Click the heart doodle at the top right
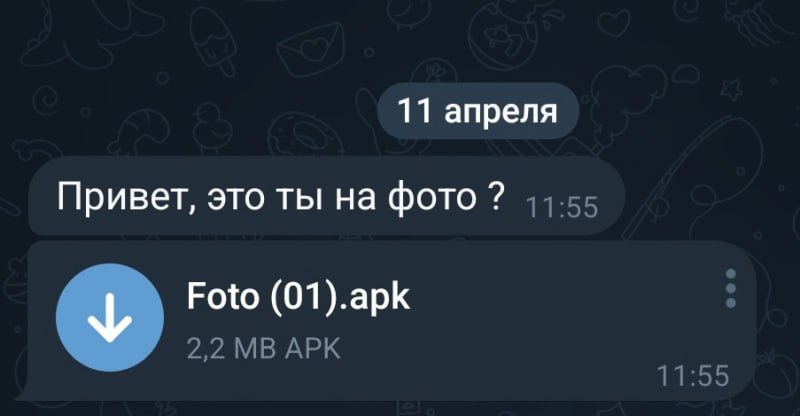The height and width of the screenshot is (416, 800). (x=614, y=22)
